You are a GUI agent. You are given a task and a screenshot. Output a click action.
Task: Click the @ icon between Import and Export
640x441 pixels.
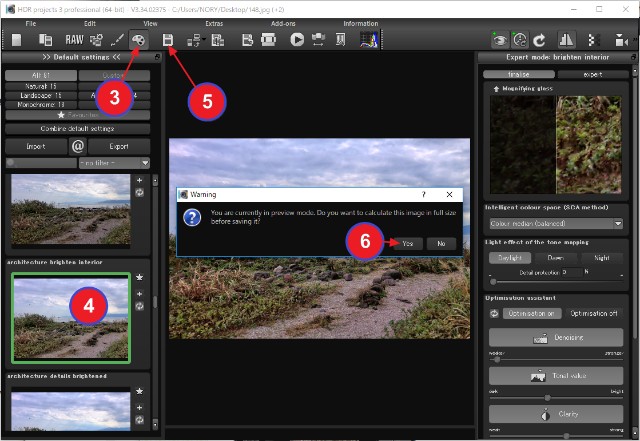[77, 146]
